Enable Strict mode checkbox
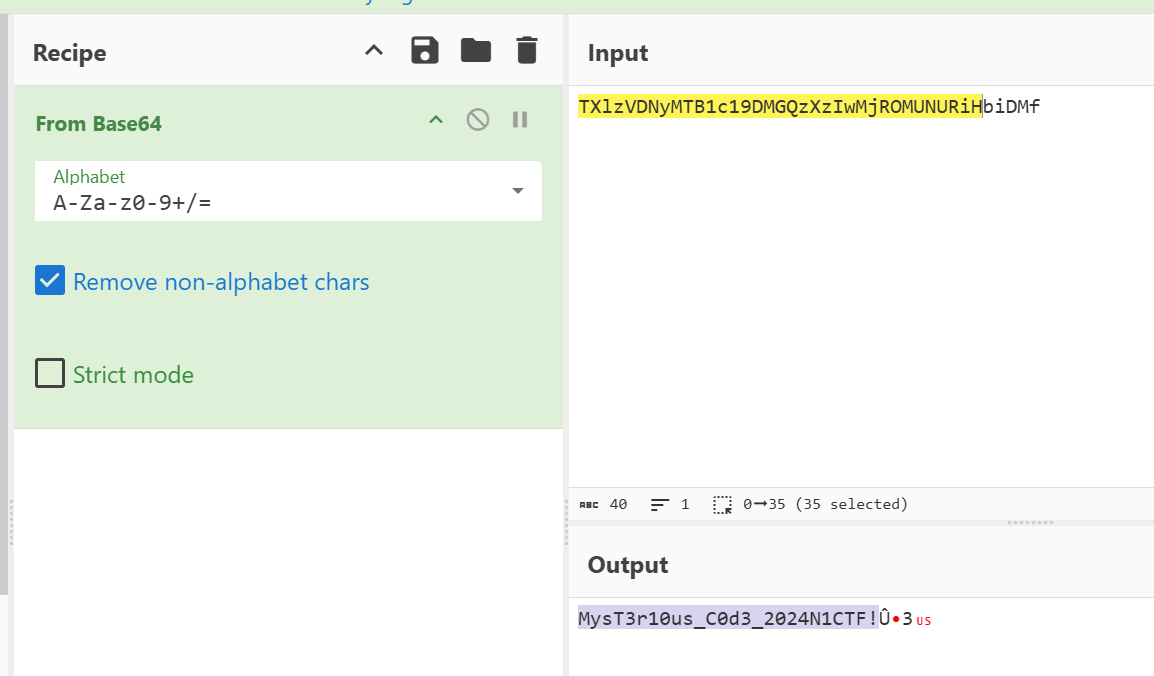1154x676 pixels. point(50,374)
